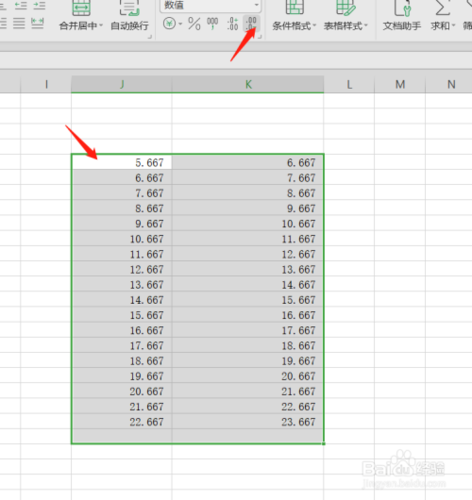Click the Decrease Decimal places icon
The height and width of the screenshot is (500, 472).
point(251,24)
